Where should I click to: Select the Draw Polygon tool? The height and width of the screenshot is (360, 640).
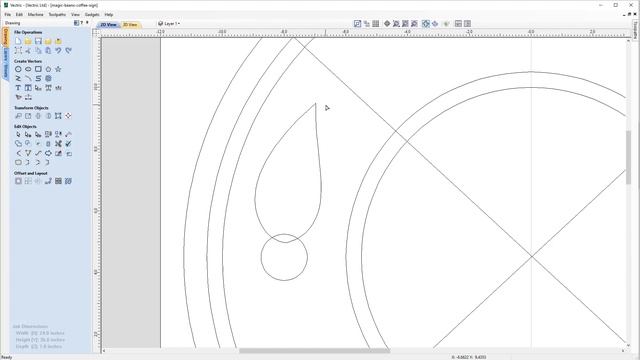click(x=48, y=69)
